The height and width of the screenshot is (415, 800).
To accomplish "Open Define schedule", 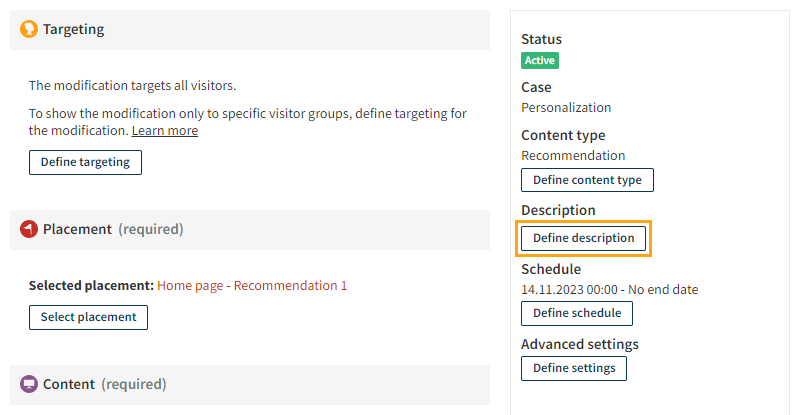I will point(576,313).
